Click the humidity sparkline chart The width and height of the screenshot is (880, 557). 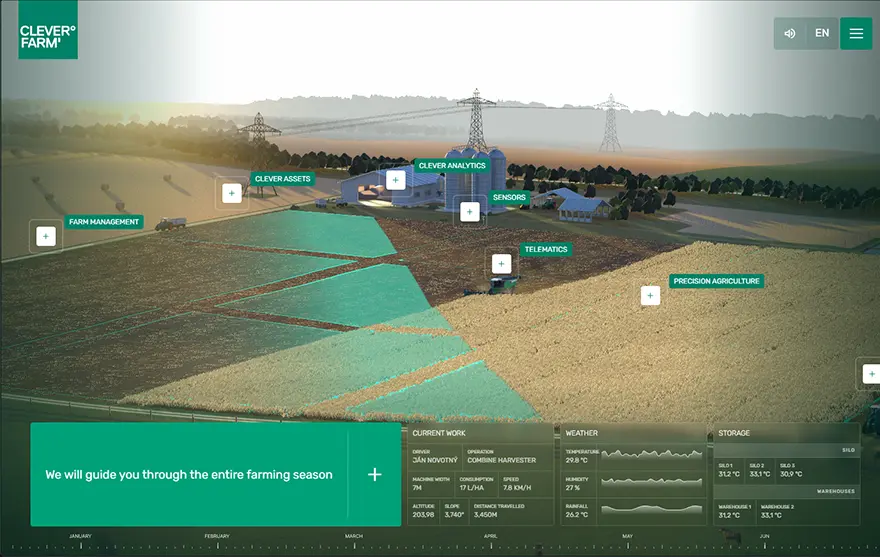(x=652, y=481)
